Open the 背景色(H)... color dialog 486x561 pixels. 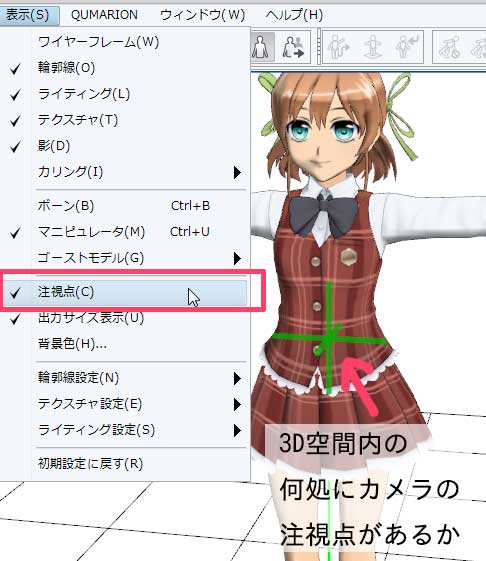(x=123, y=344)
